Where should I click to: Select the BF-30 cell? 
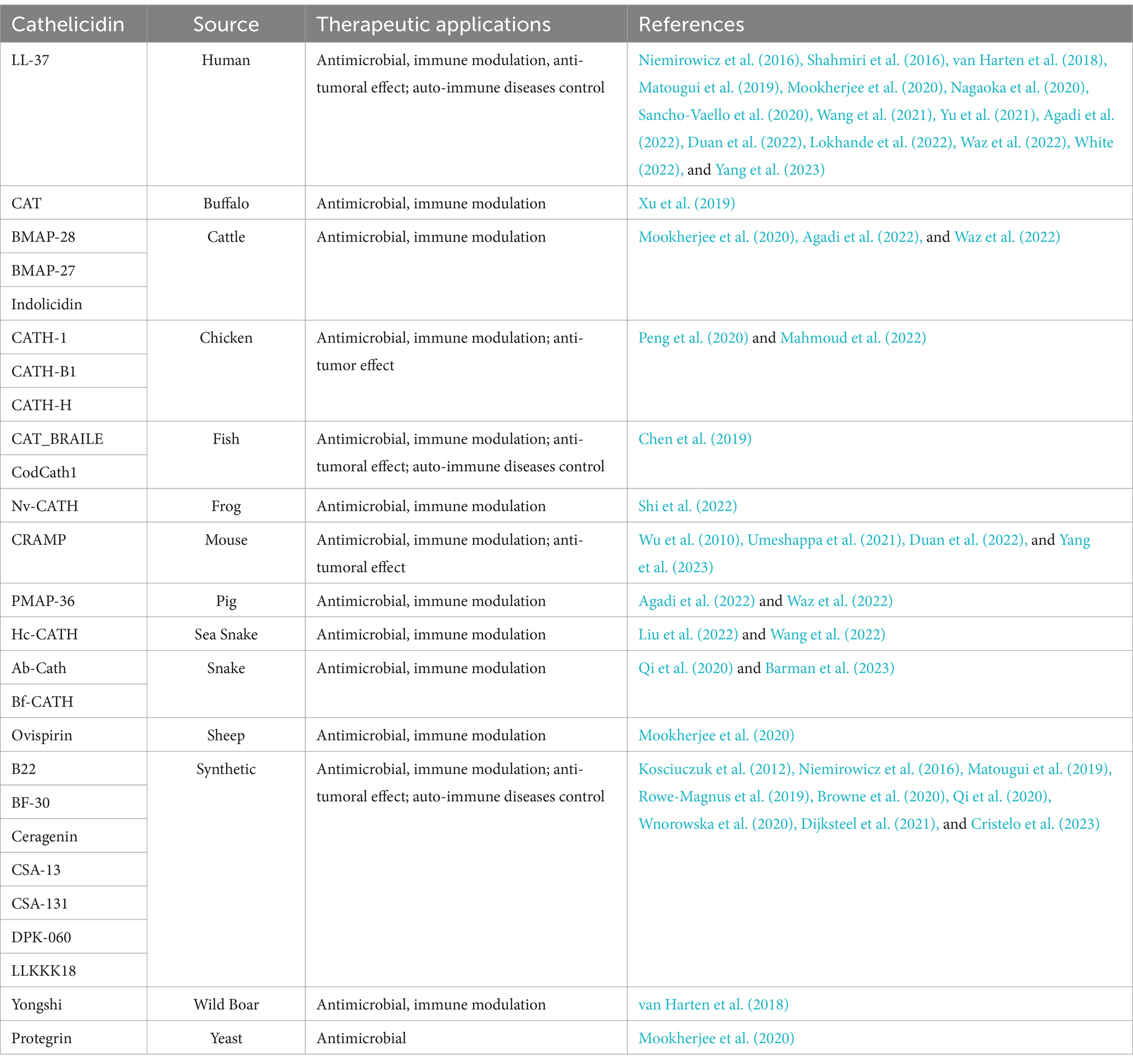(x=73, y=802)
